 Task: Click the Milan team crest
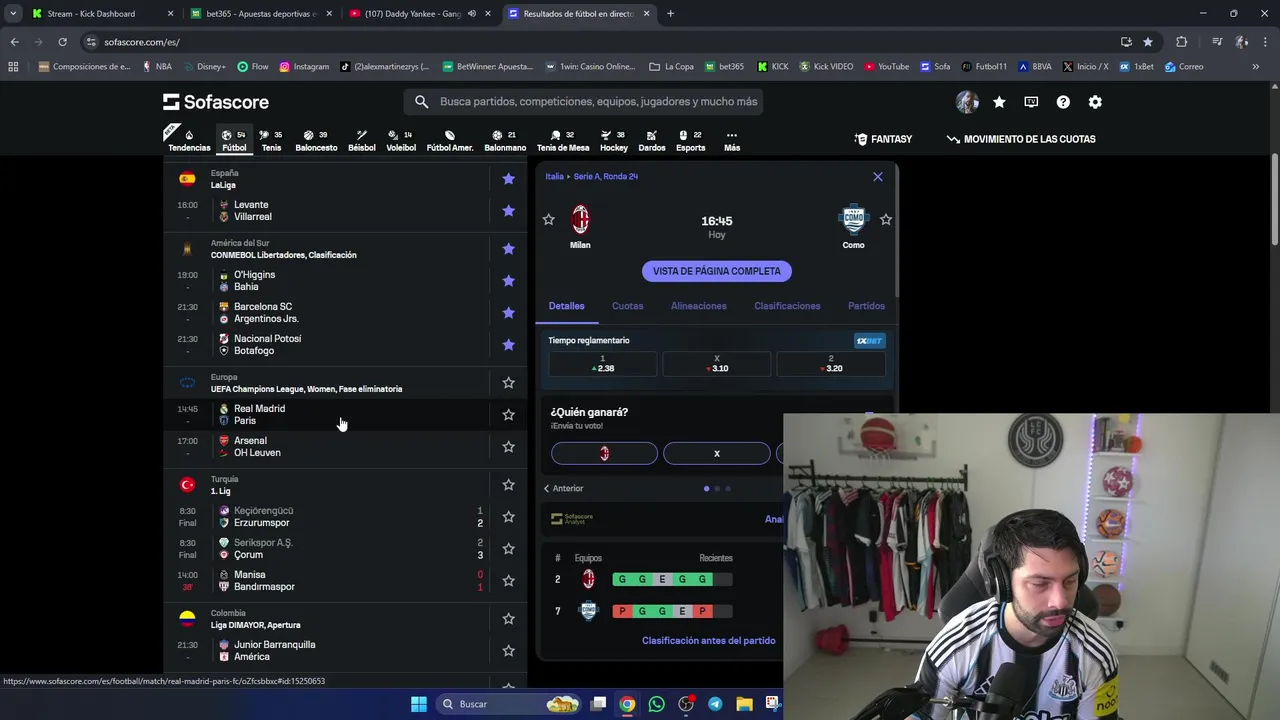pos(580,219)
